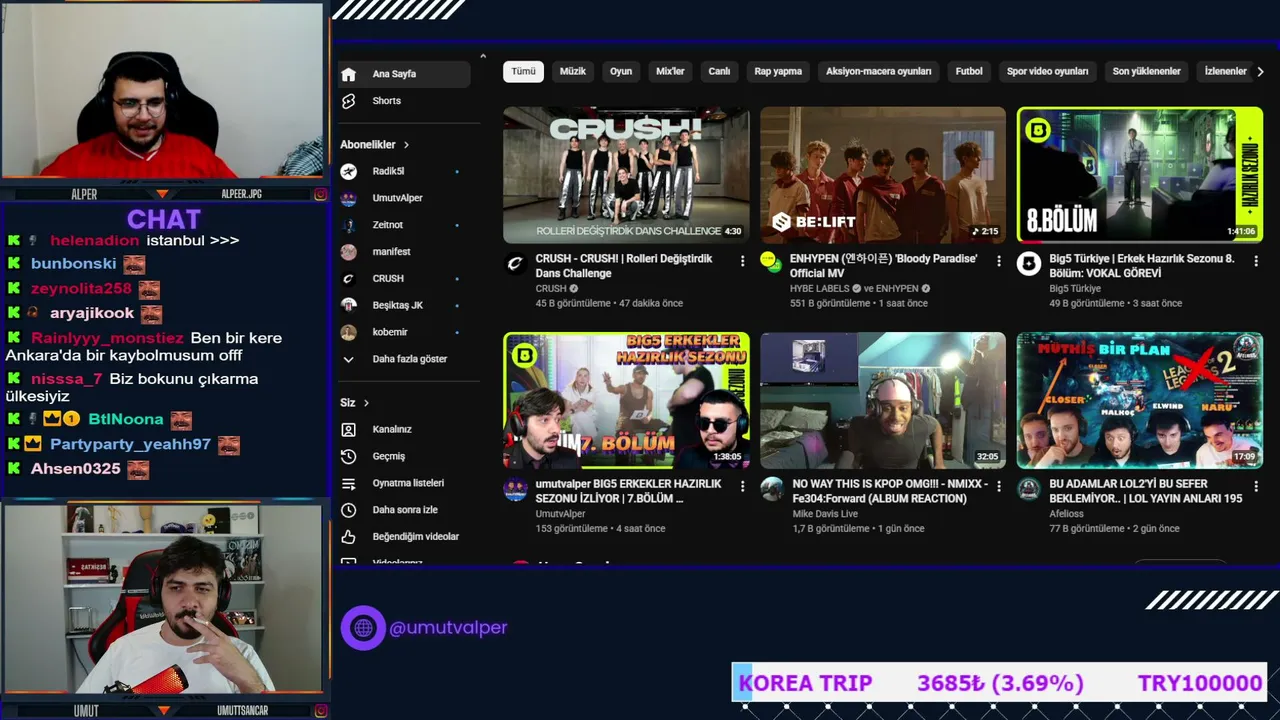Play the League of Legends MÜTHİŞ BİR PLAN thumbnail

click(x=1140, y=400)
